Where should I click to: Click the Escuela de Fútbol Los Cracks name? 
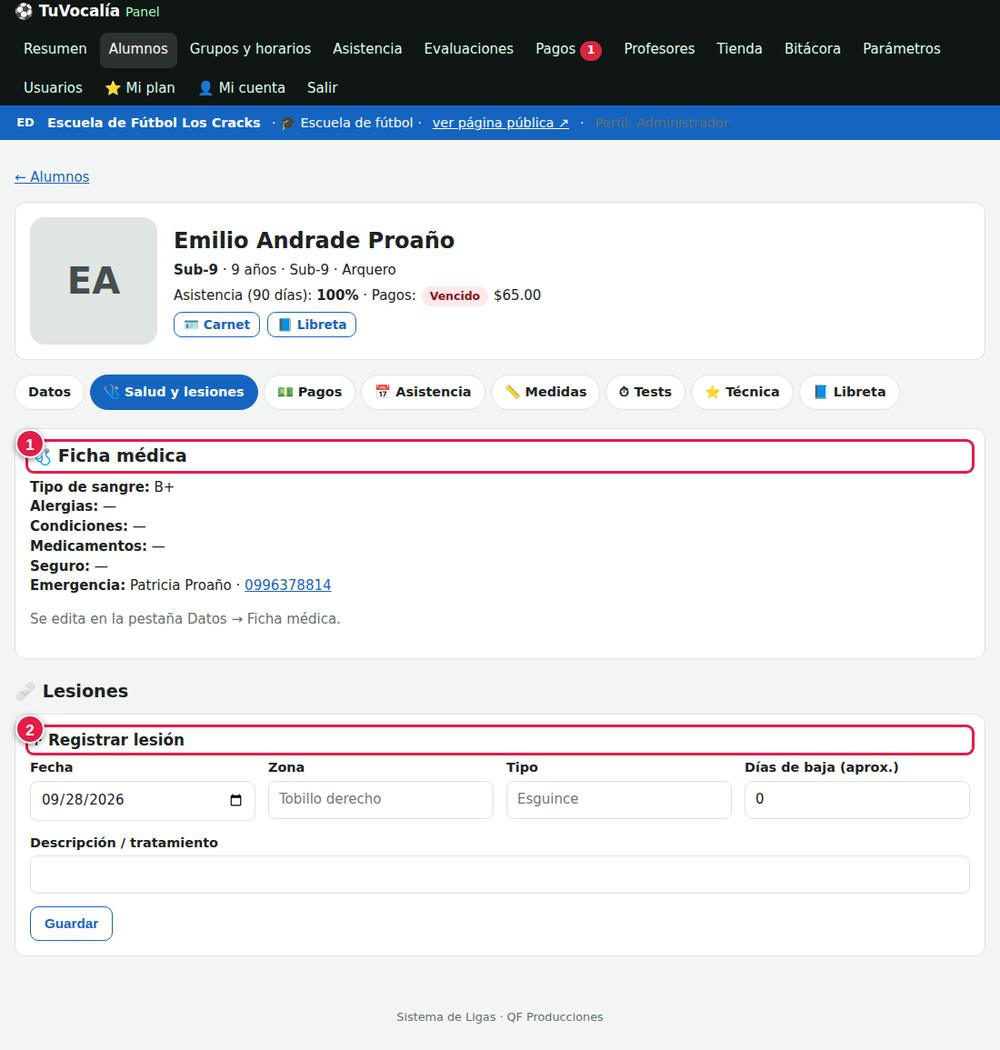pyautogui.click(x=154, y=123)
